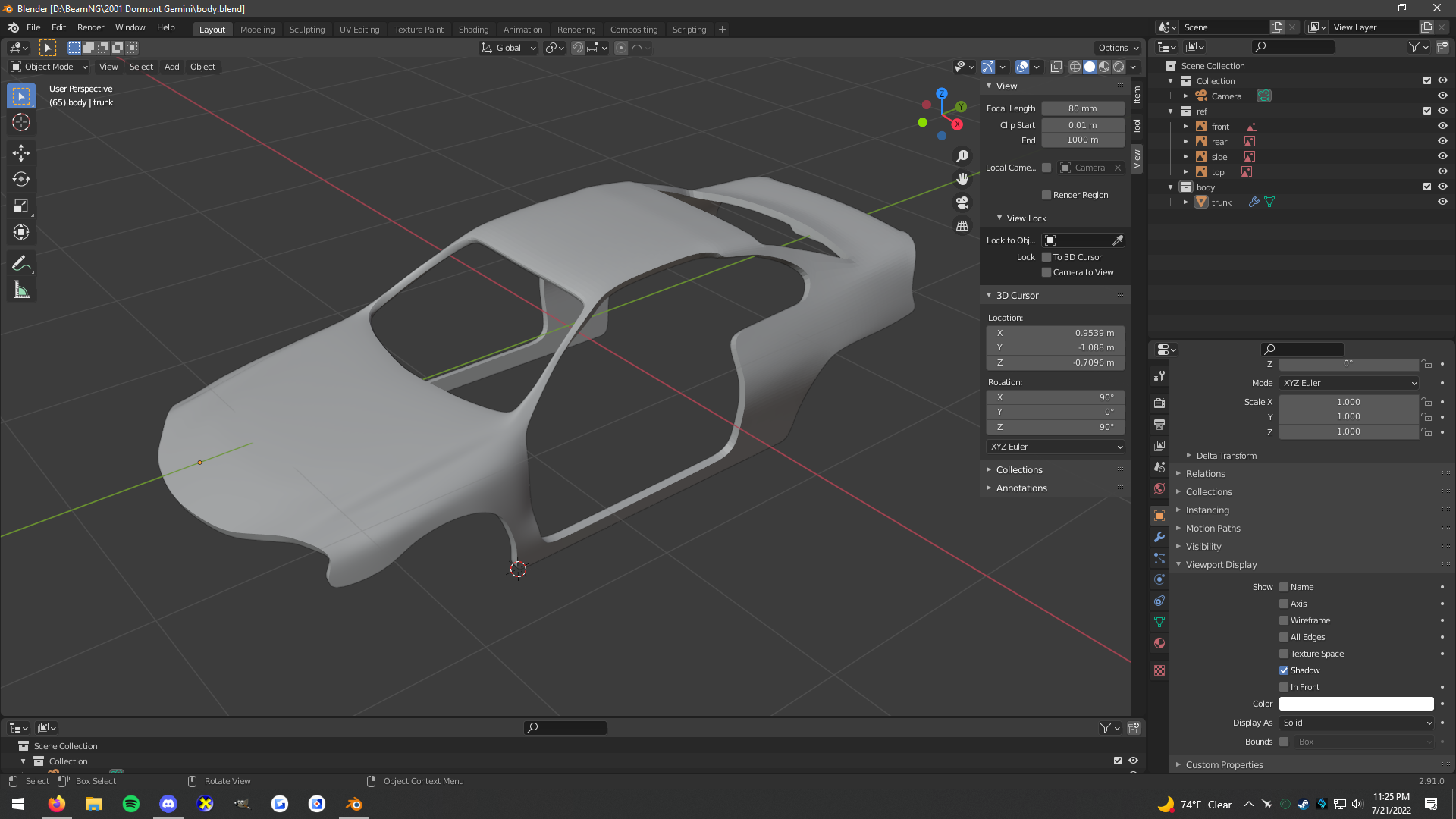The height and width of the screenshot is (819, 1456).
Task: Open the Material properties tab
Action: [x=1159, y=643]
